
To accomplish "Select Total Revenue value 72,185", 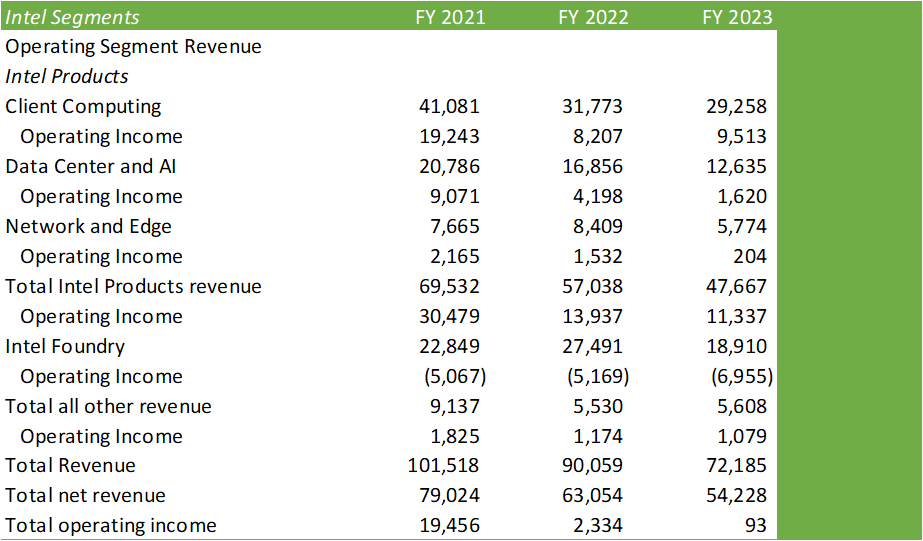I will (736, 466).
